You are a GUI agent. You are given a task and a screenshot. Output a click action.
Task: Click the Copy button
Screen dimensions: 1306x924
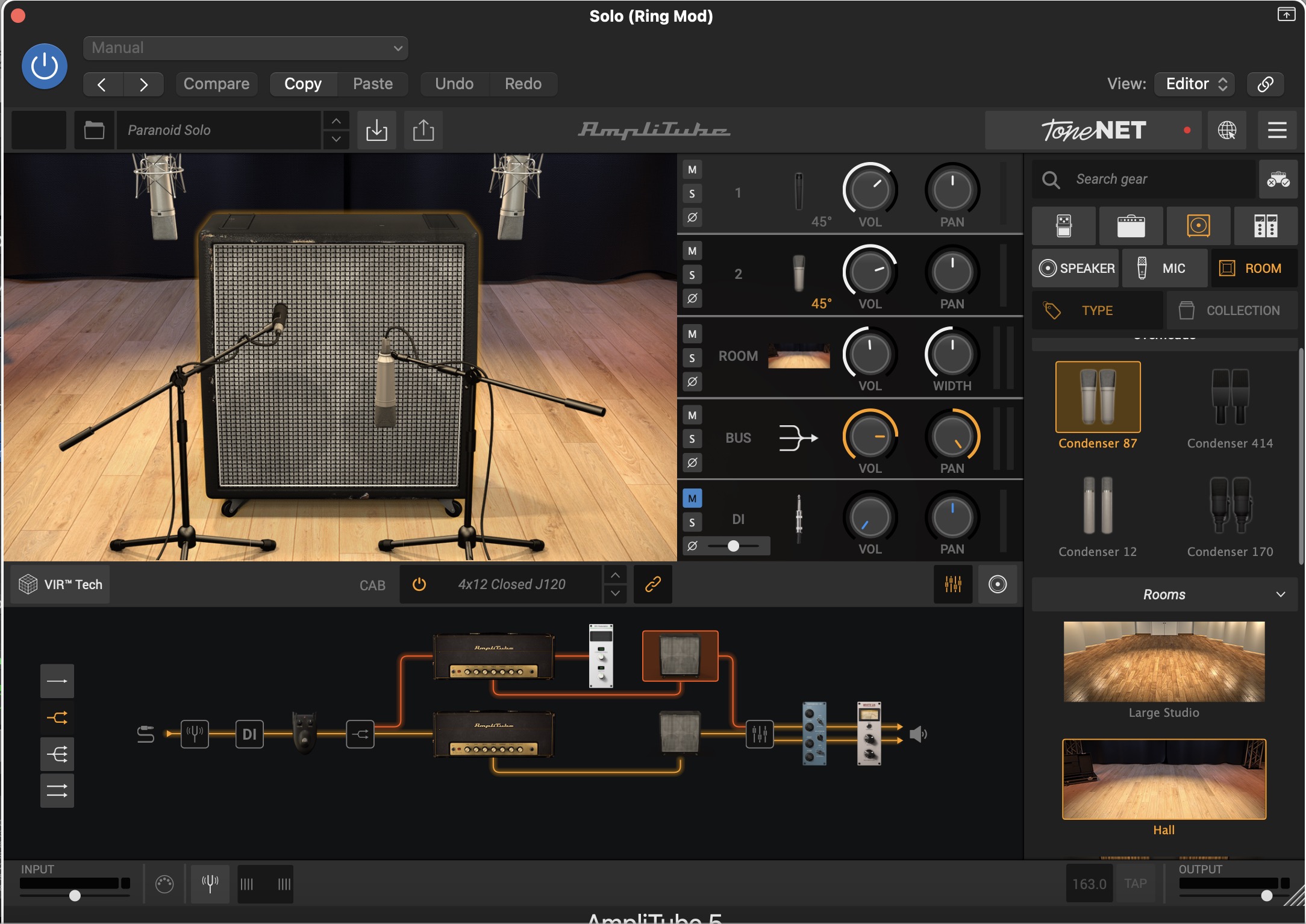point(303,84)
